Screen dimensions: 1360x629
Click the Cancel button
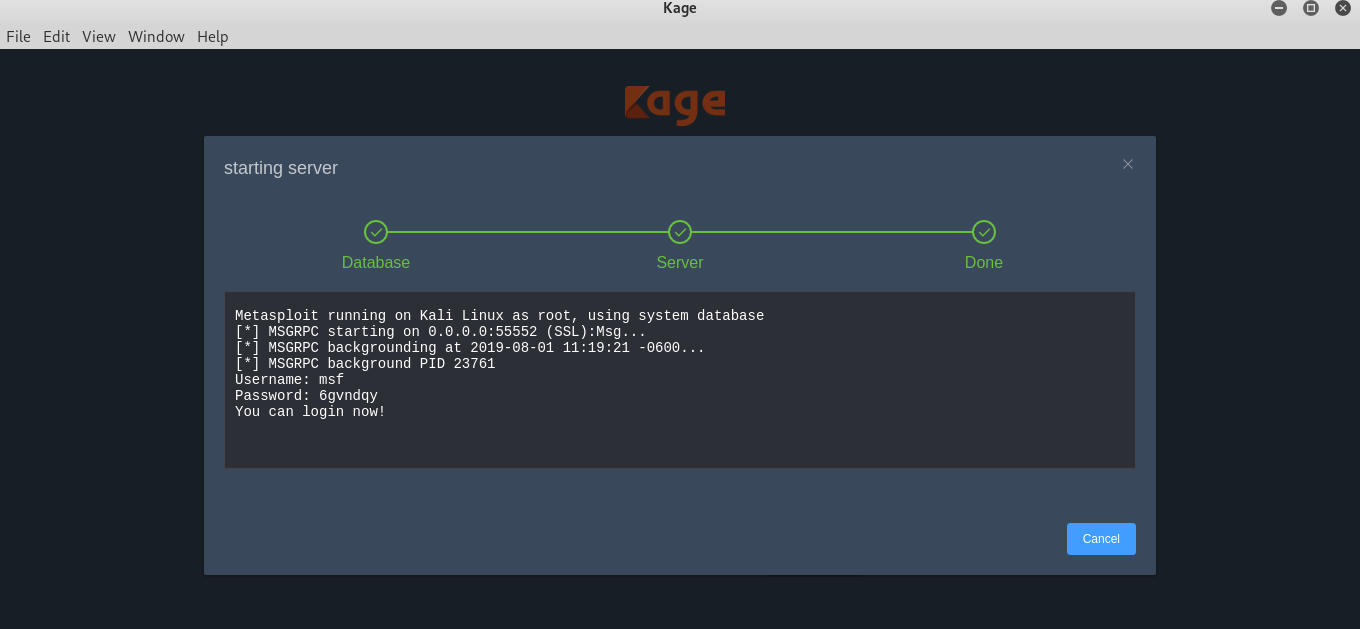tap(1101, 539)
